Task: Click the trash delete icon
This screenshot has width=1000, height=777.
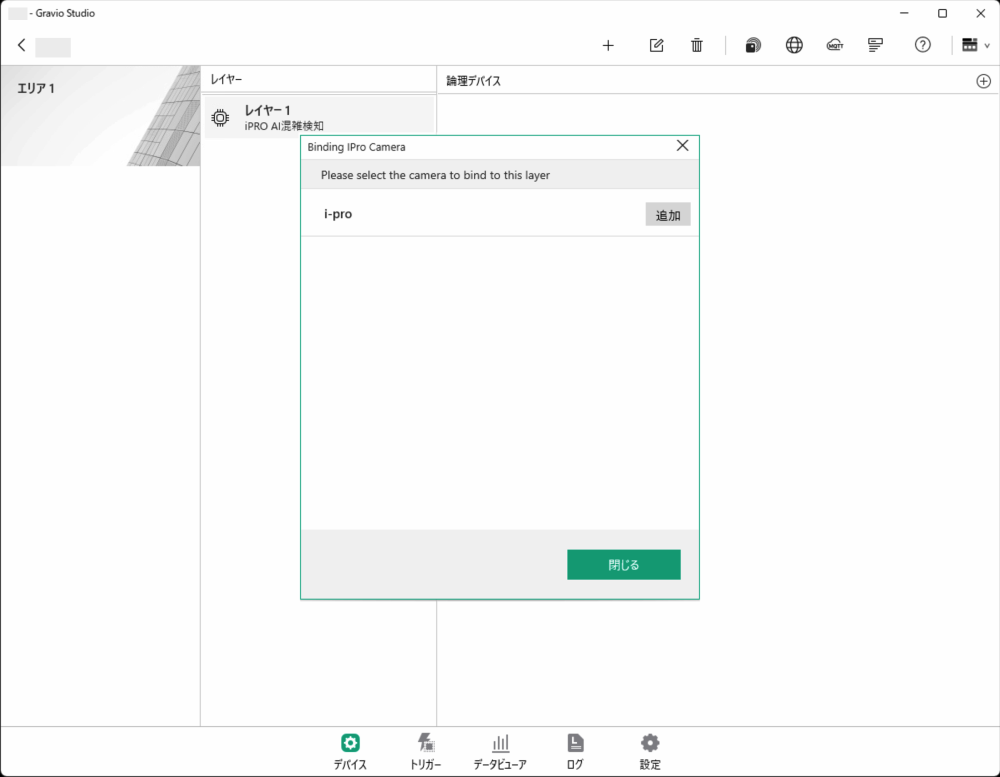Action: click(697, 45)
